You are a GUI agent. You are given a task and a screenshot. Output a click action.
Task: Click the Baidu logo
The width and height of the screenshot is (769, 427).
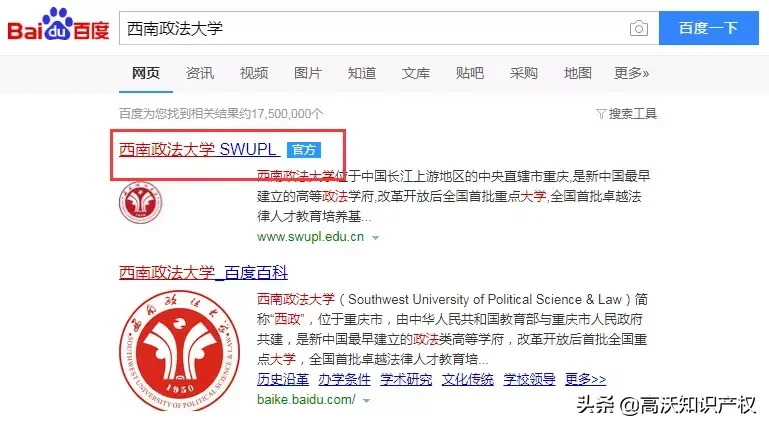(58, 25)
